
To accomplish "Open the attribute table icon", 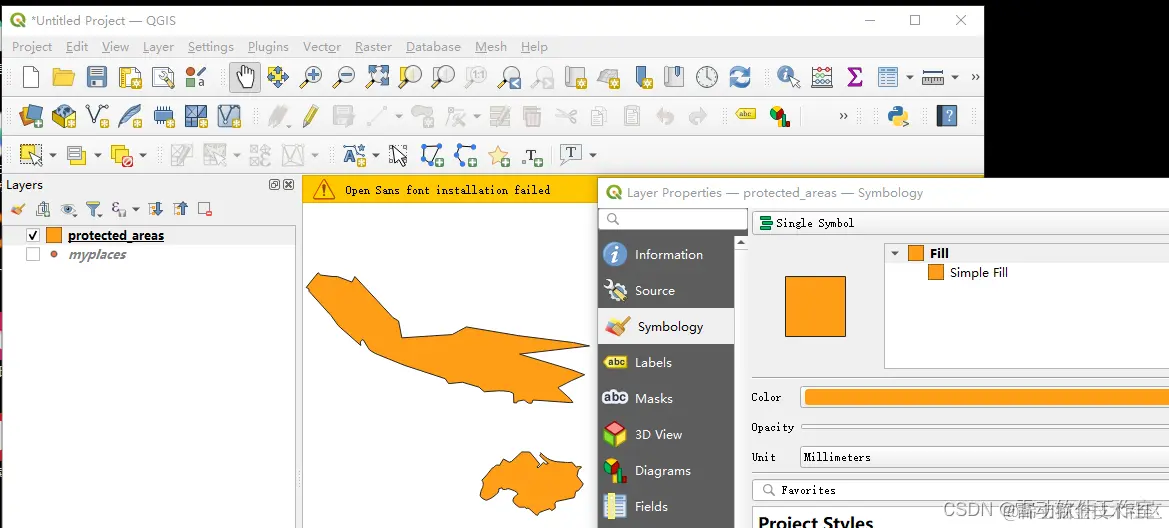I will [887, 77].
